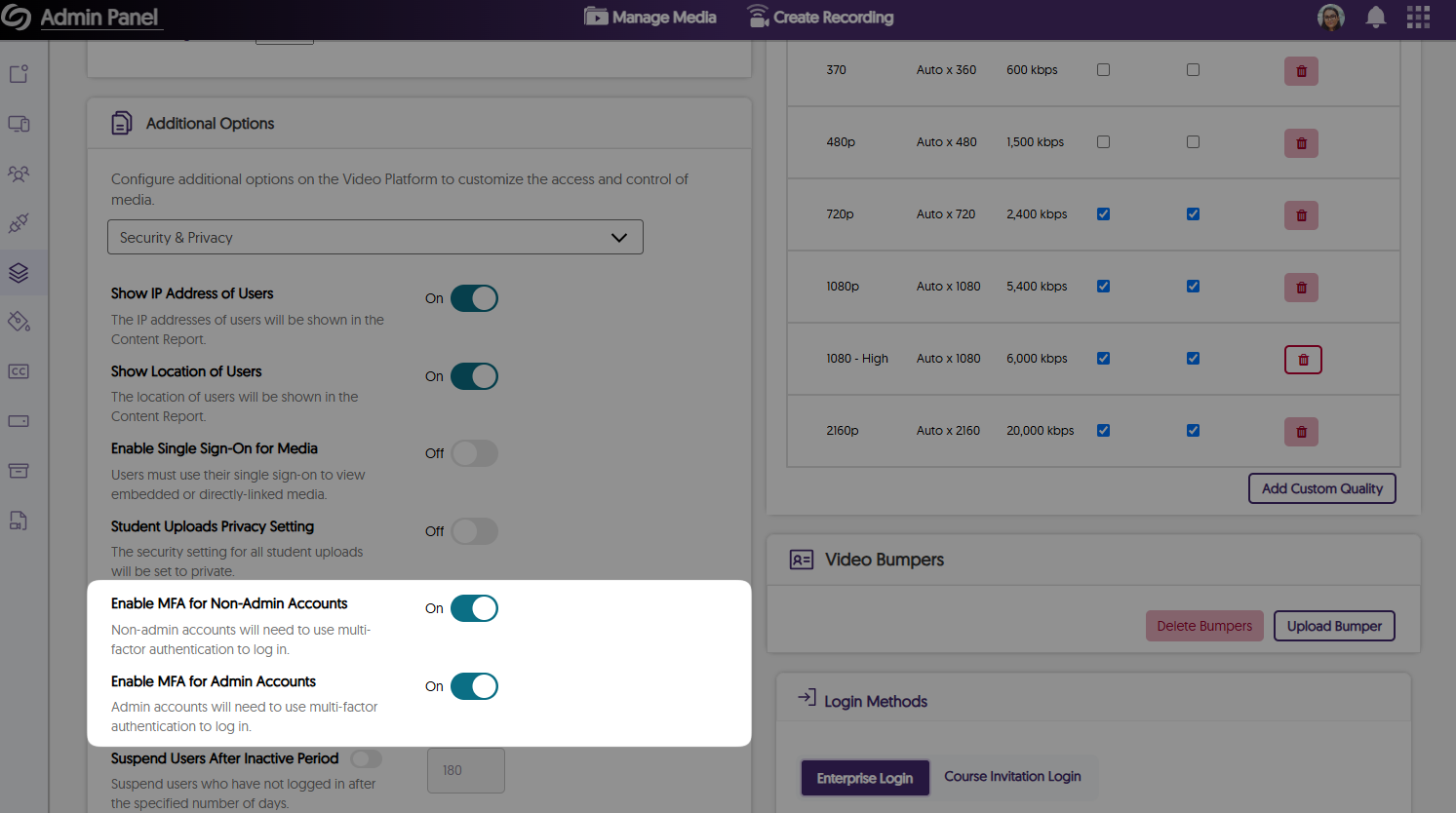This screenshot has height=813, width=1456.
Task: Open the users group section in the sidebar
Action: coord(21,174)
